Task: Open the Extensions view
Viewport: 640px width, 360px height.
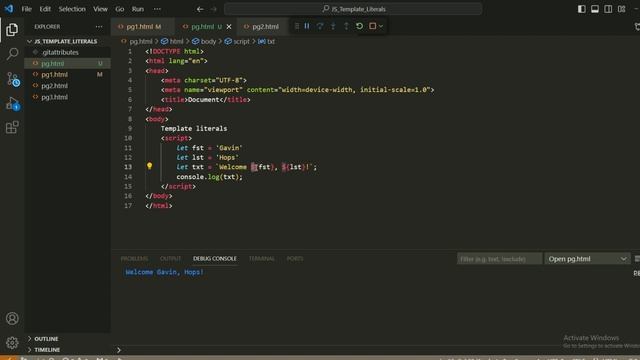Action: coord(12,127)
